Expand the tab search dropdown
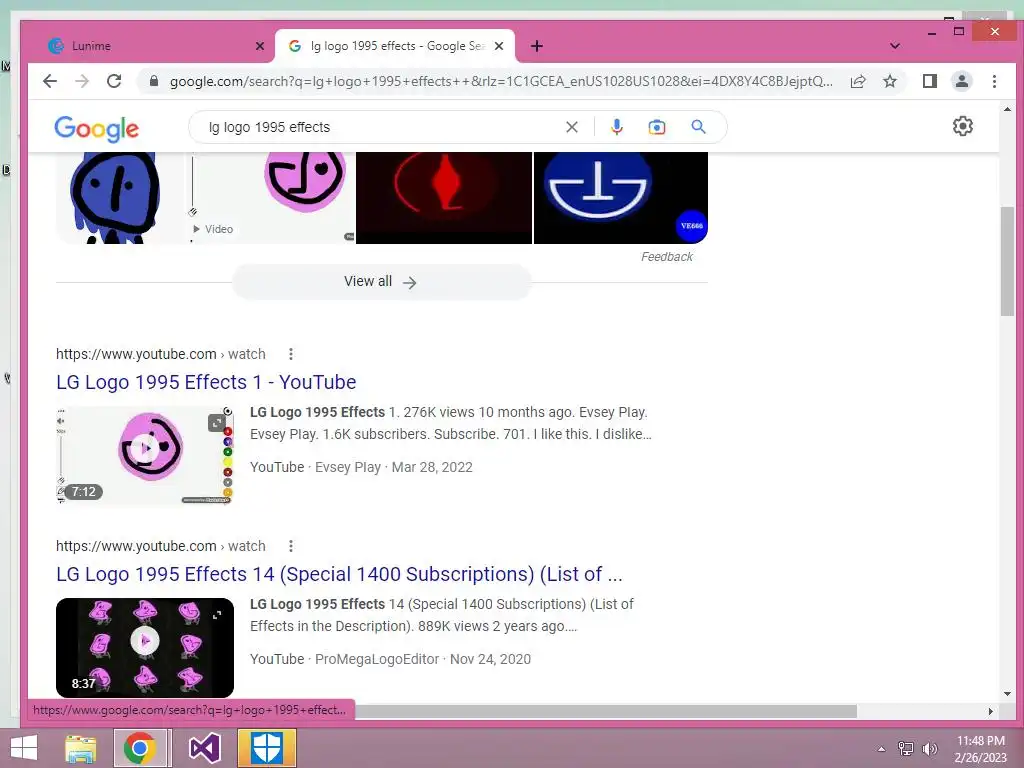 click(x=895, y=46)
